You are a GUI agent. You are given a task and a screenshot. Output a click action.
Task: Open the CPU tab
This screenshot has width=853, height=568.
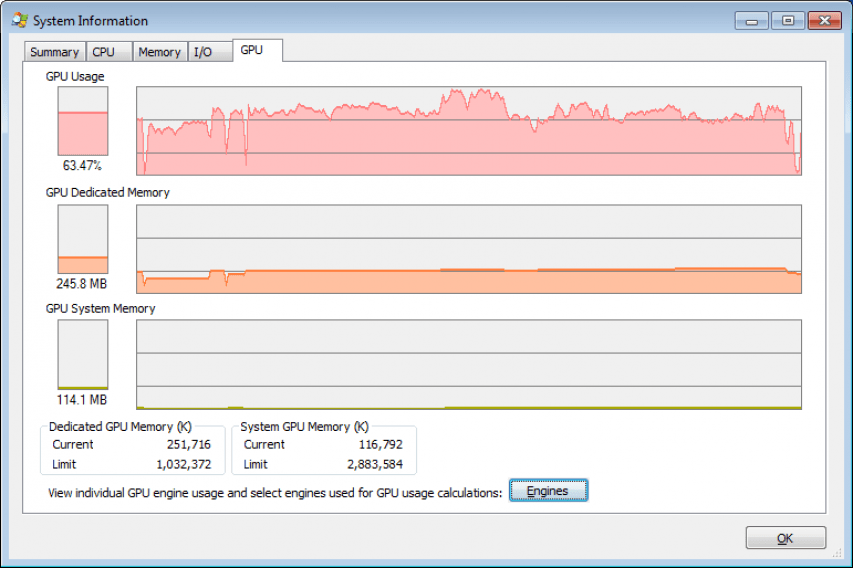pos(109,52)
